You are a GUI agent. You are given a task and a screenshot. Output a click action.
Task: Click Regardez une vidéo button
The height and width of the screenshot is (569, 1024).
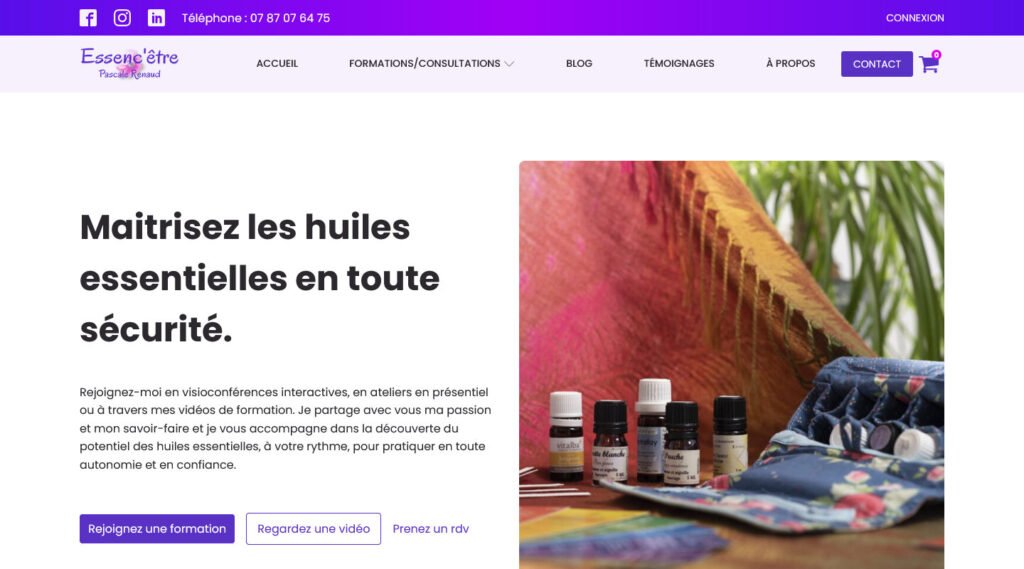313,528
